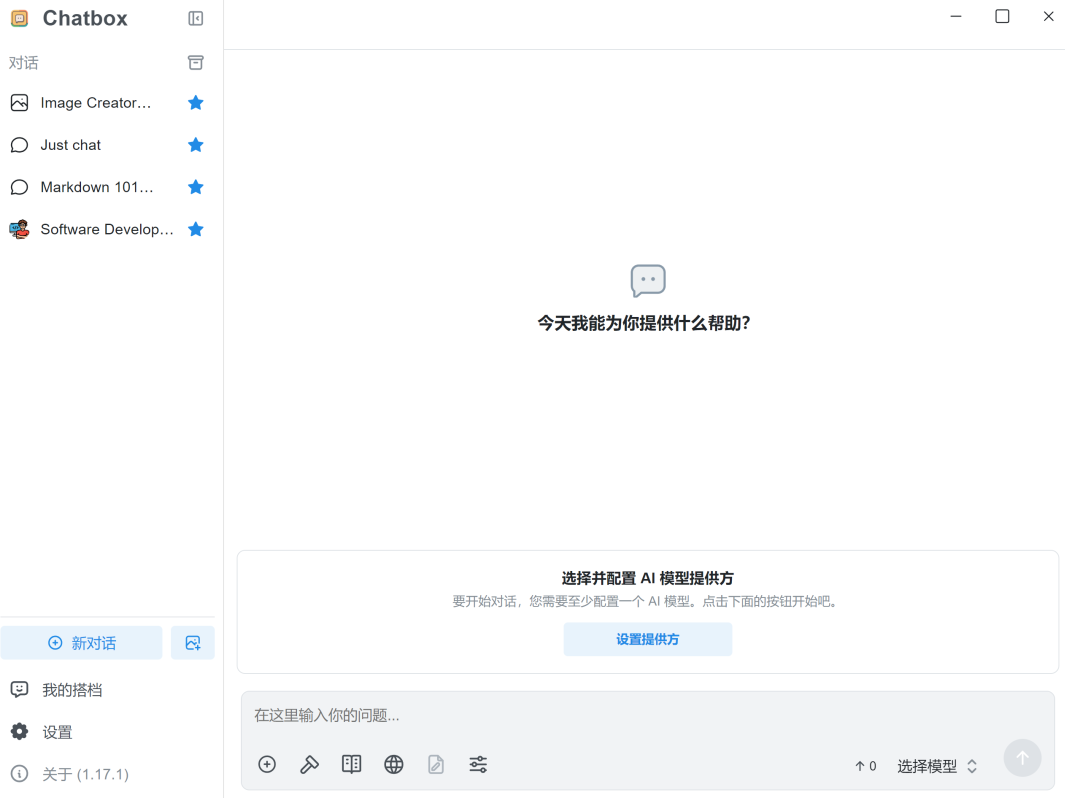1065x798 pixels.
Task: Click the 设置提供方 button
Action: (x=648, y=639)
